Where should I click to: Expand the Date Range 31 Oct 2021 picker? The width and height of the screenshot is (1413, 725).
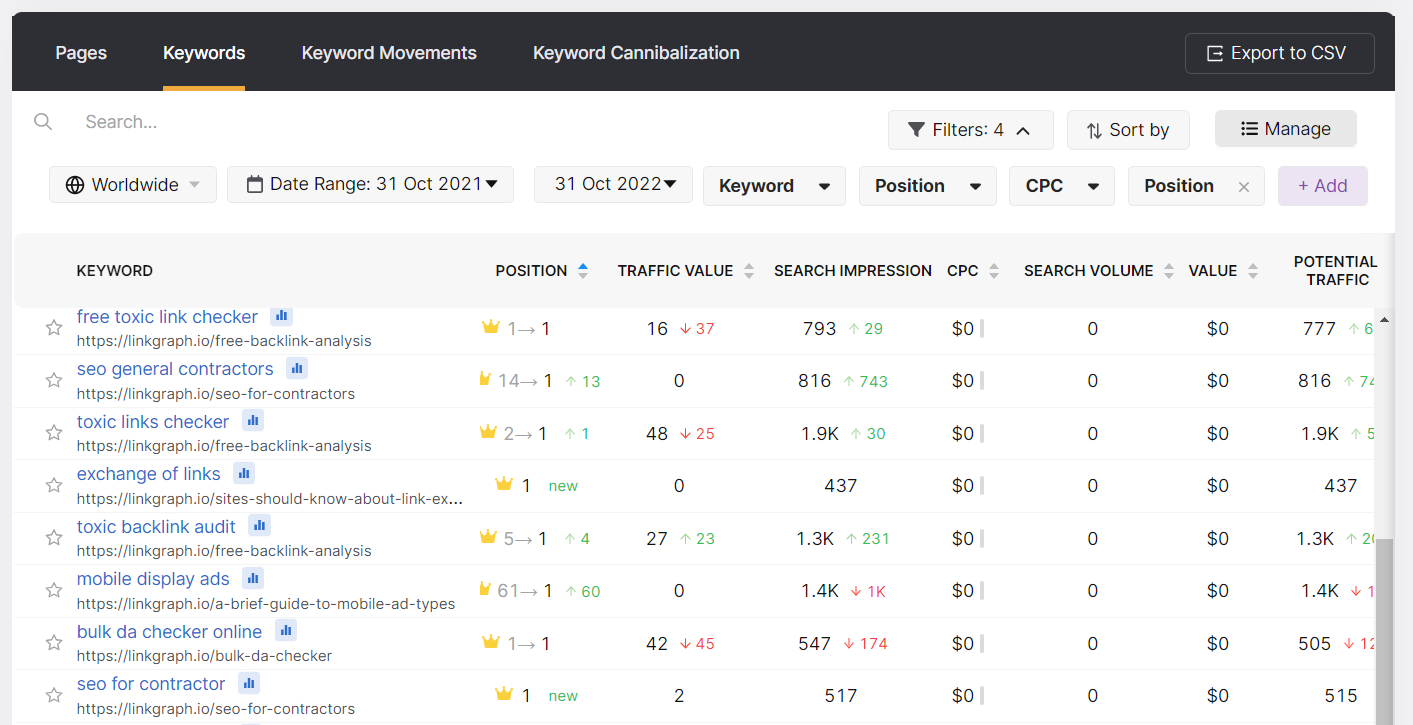coord(370,185)
